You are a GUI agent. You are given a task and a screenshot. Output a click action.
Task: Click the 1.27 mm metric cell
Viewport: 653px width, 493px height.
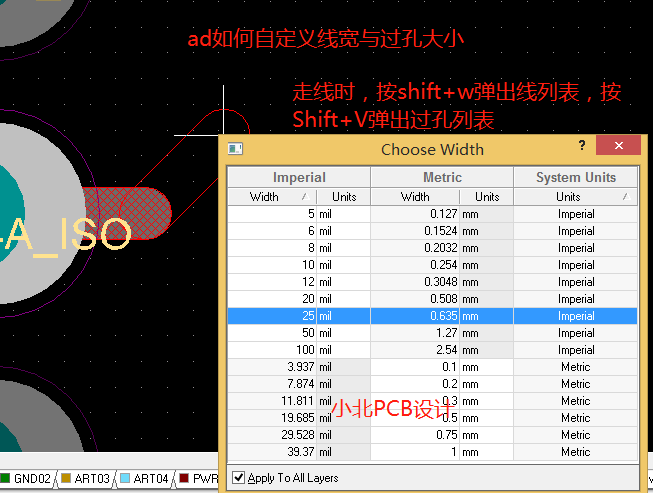click(415, 333)
